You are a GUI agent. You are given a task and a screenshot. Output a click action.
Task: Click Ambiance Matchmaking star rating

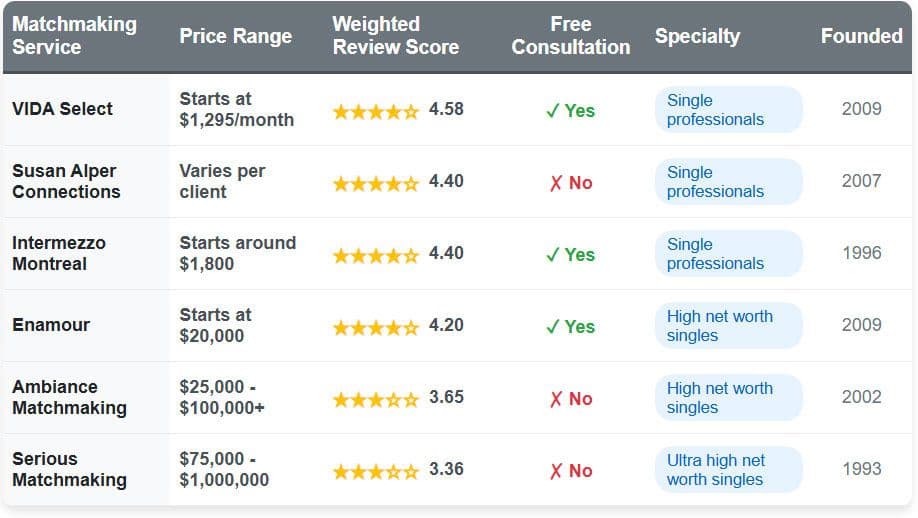tap(376, 399)
